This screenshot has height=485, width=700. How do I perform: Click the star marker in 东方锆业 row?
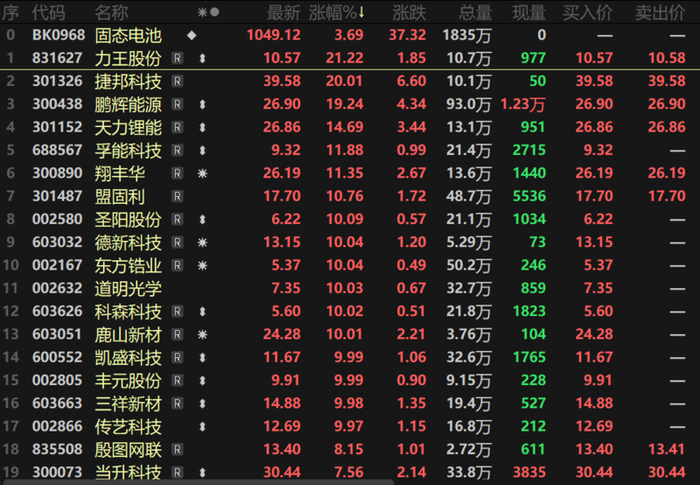202,266
